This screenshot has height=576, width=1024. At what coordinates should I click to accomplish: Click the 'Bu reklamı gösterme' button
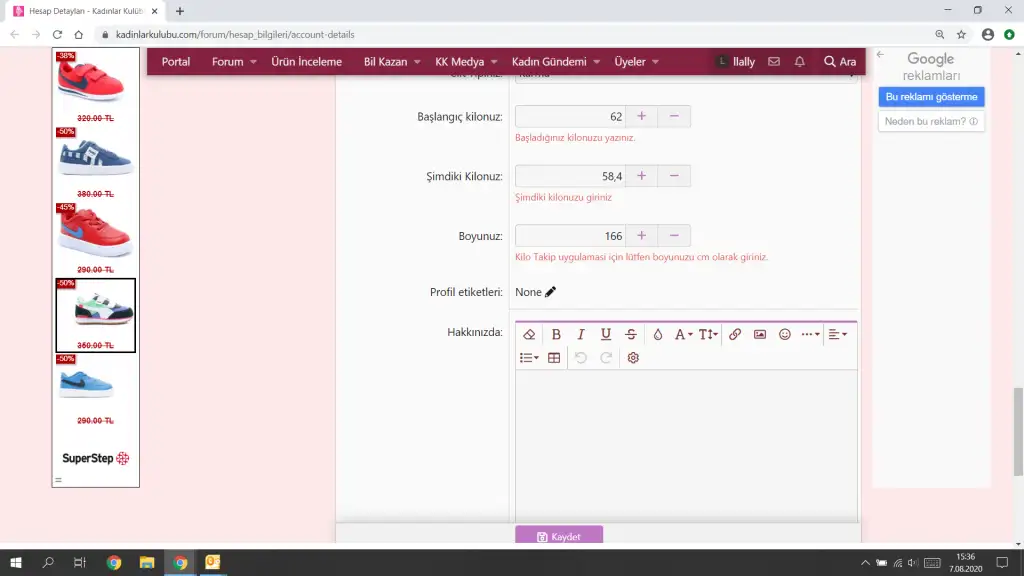pyautogui.click(x=930, y=97)
